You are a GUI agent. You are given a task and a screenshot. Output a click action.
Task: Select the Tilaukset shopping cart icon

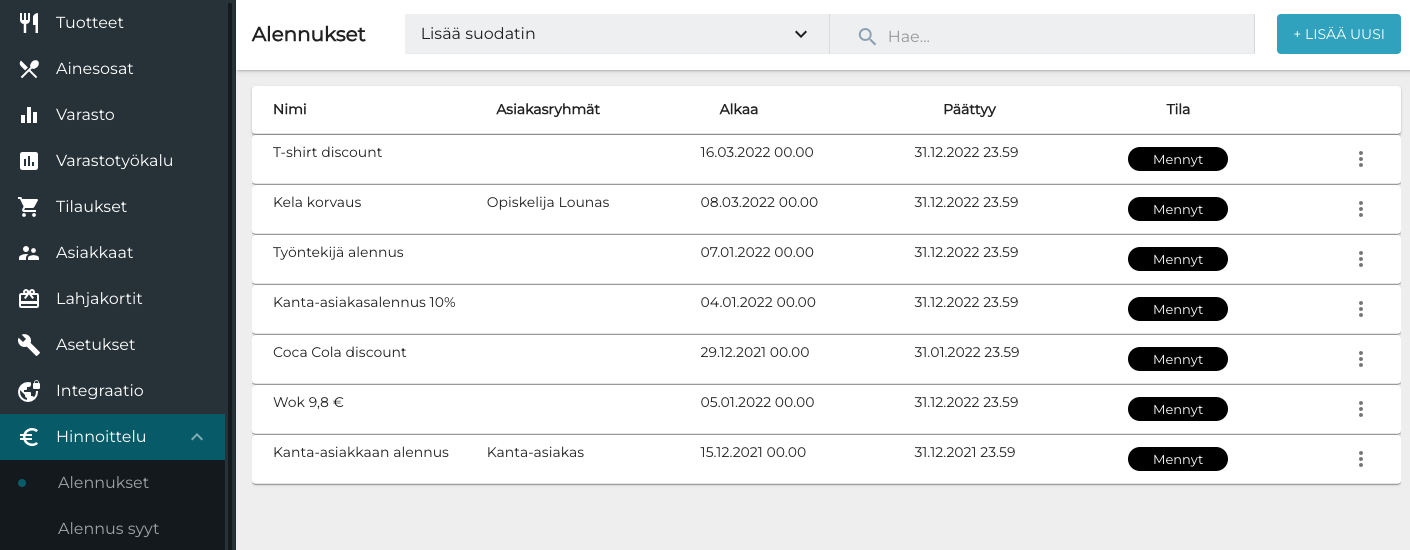(29, 207)
